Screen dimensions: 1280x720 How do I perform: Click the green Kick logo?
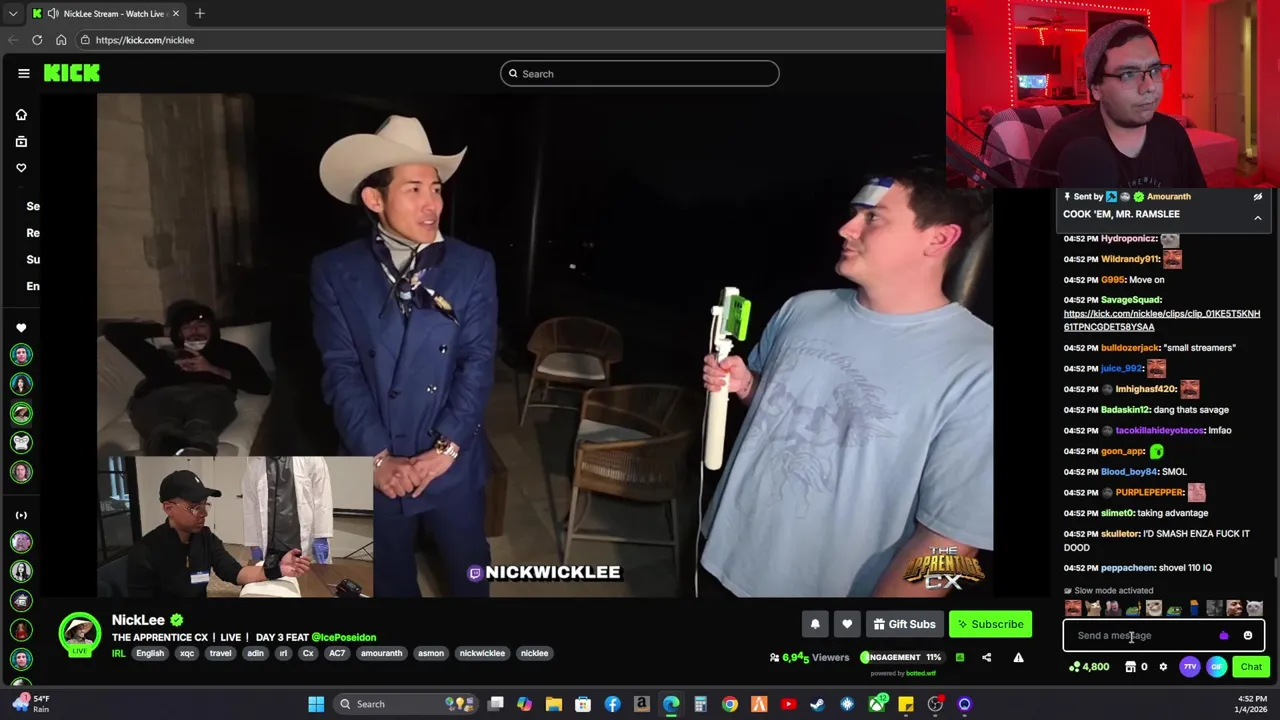pos(71,73)
